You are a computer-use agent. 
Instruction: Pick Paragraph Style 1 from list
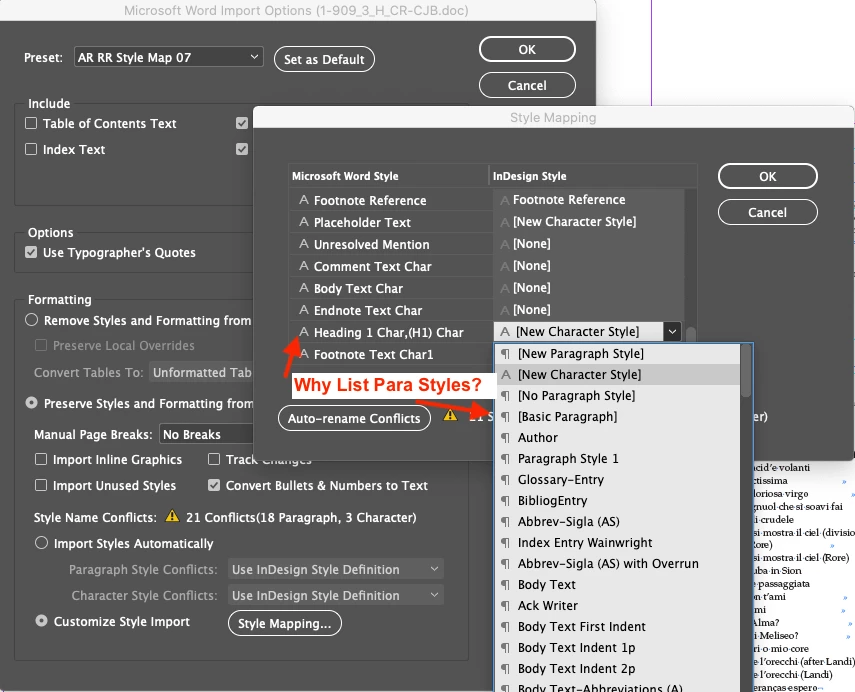pos(618,459)
